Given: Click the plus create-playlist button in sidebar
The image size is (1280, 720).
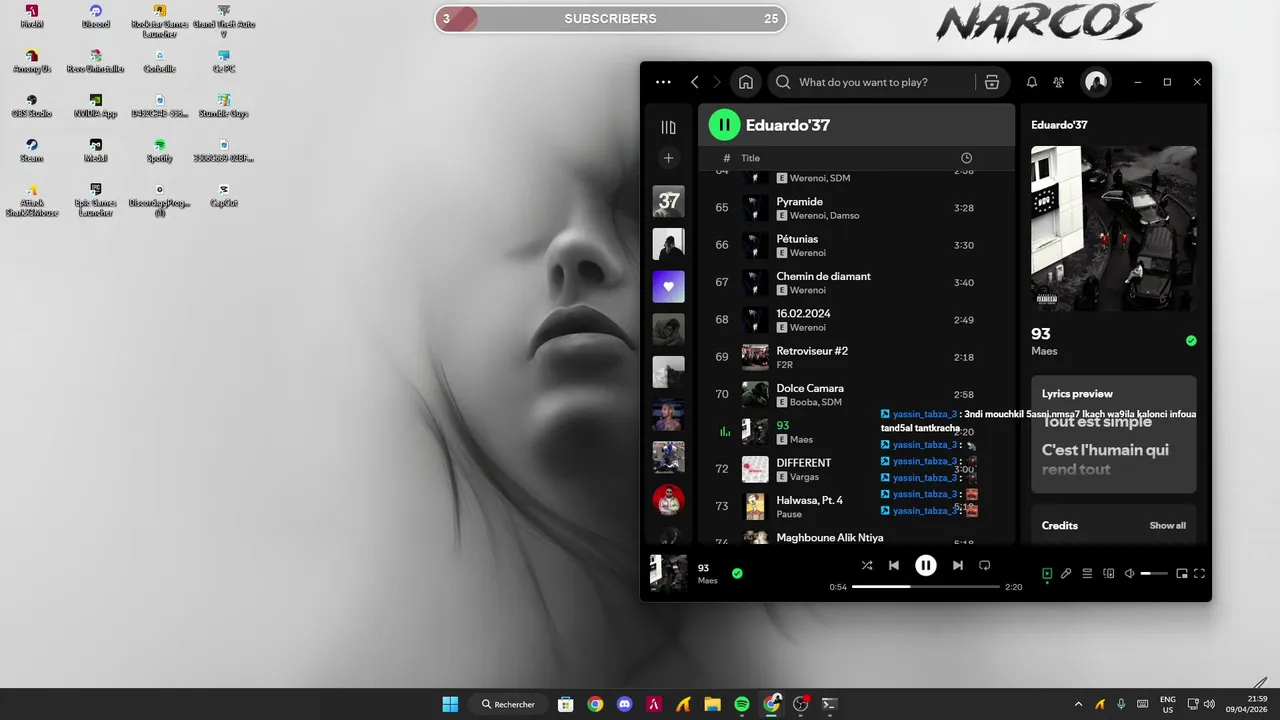Looking at the screenshot, I should tap(669, 158).
